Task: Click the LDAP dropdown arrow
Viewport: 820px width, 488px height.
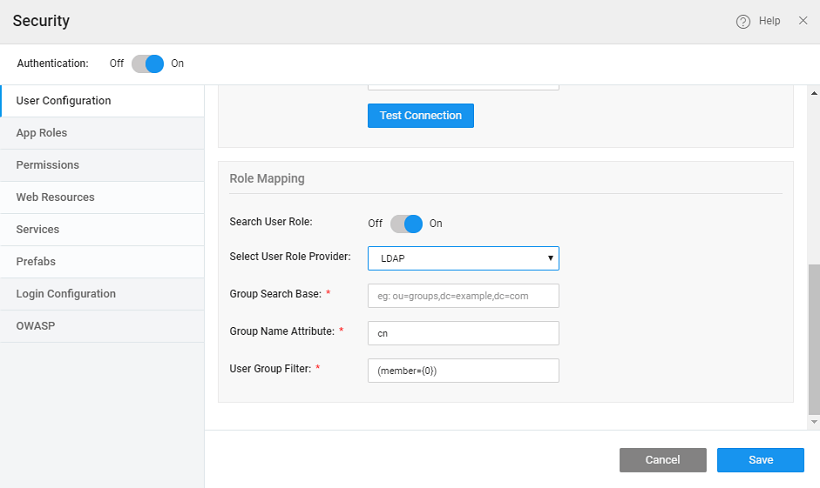Action: [550, 259]
